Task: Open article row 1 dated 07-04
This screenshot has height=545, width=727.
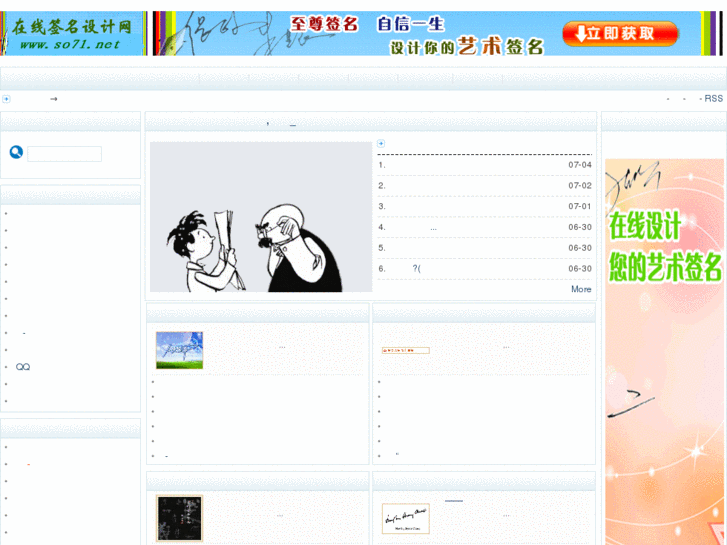Action: pyautogui.click(x=485, y=165)
